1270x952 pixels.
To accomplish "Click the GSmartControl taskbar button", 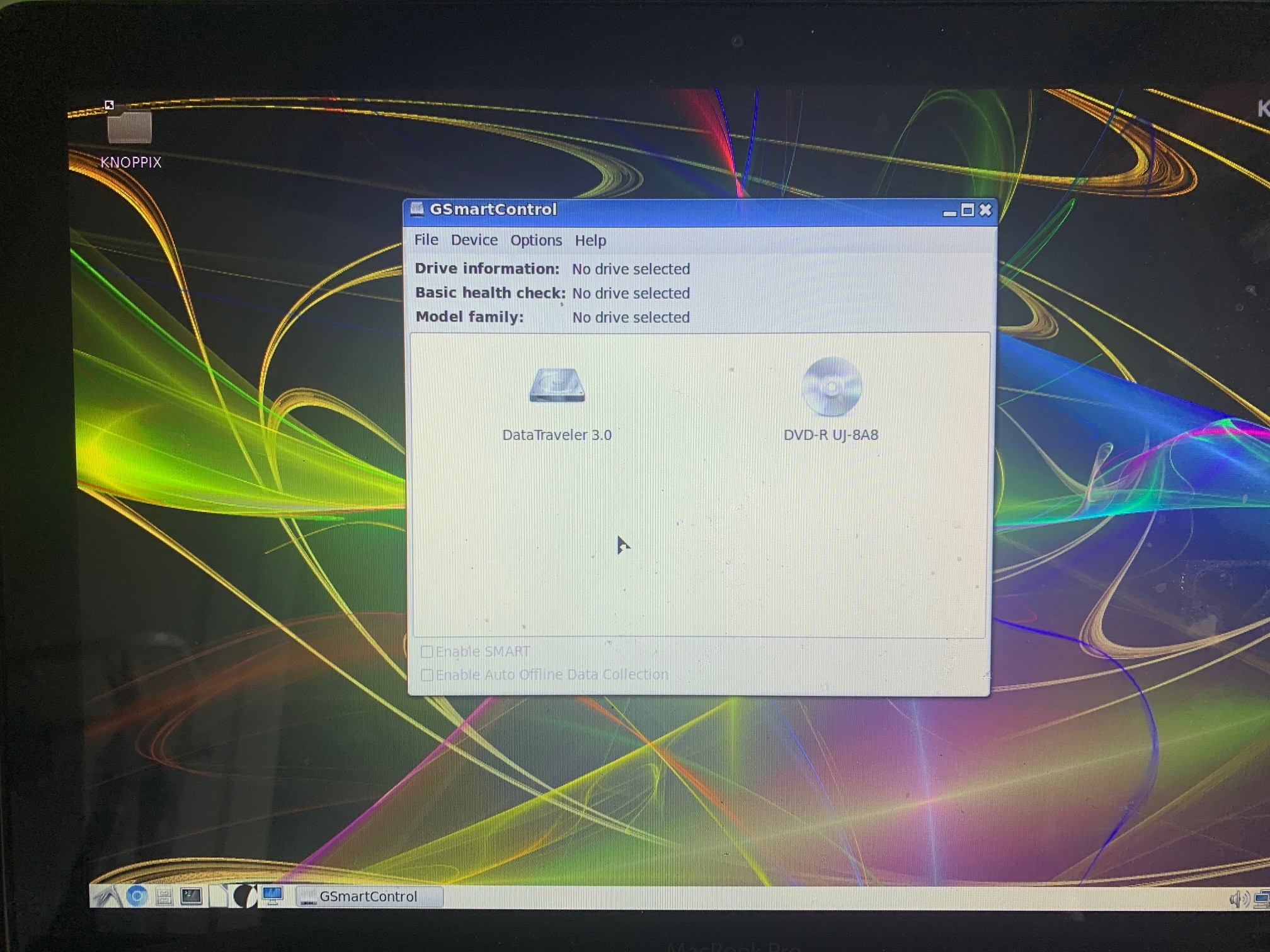I will point(369,896).
